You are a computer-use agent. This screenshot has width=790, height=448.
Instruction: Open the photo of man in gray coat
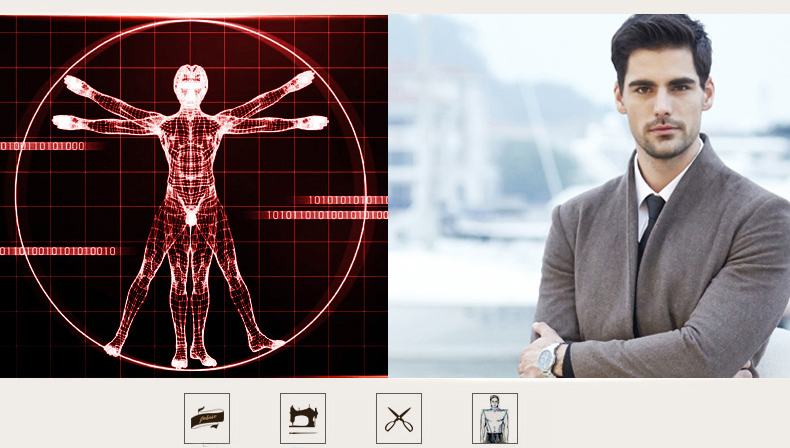tap(589, 196)
